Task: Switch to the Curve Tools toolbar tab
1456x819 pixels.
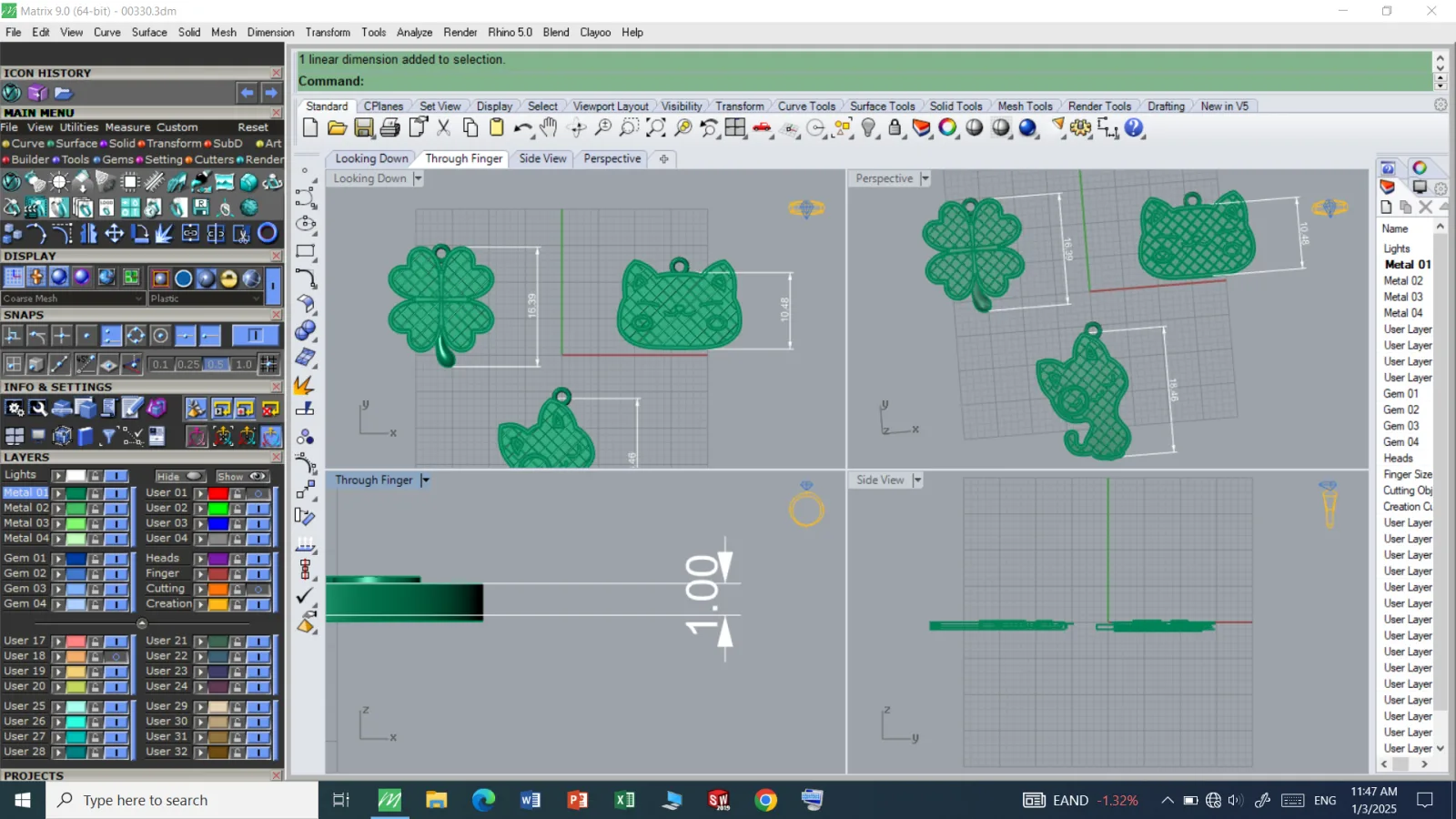Action: tap(806, 106)
